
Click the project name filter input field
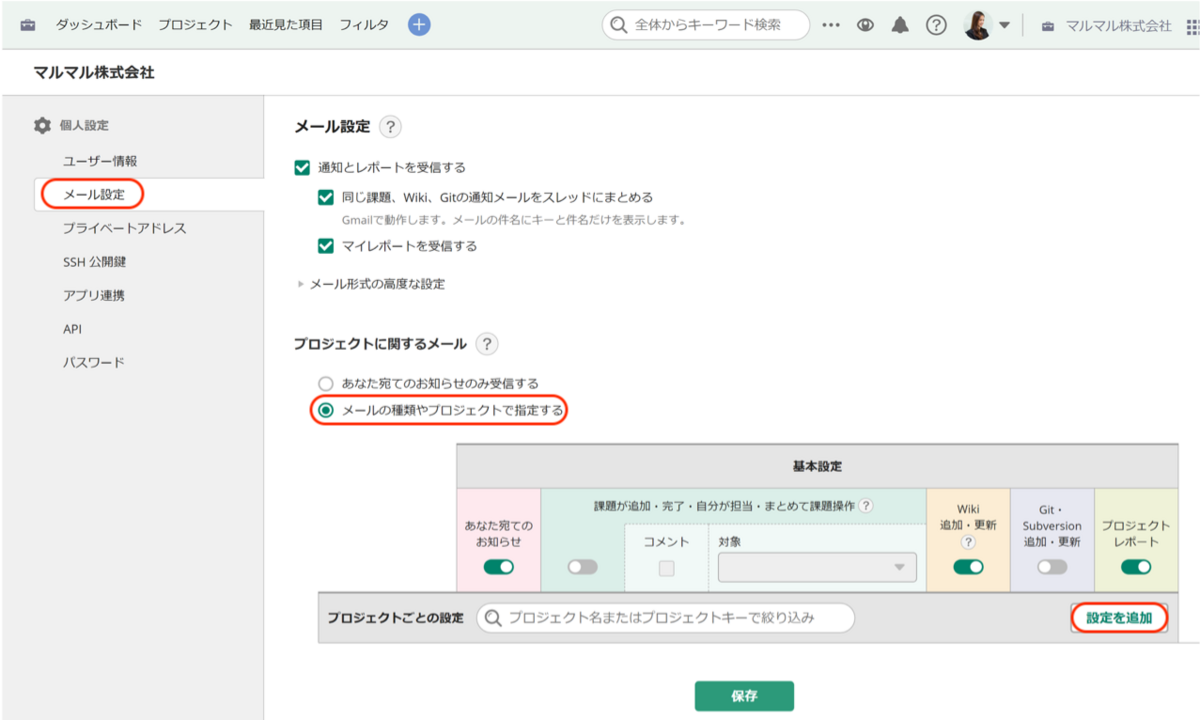(665, 618)
